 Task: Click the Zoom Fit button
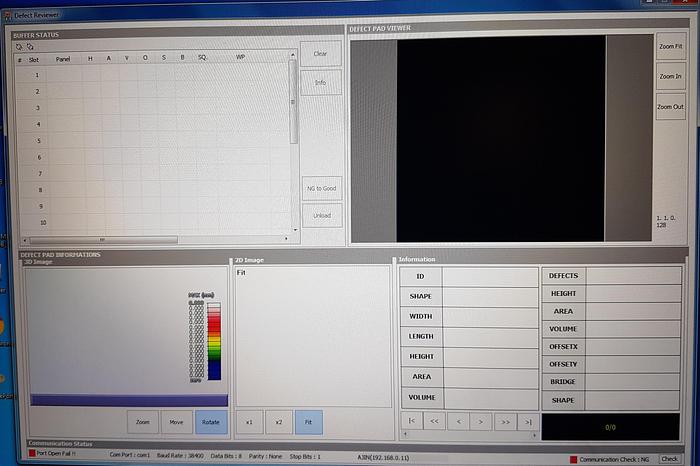click(x=670, y=47)
